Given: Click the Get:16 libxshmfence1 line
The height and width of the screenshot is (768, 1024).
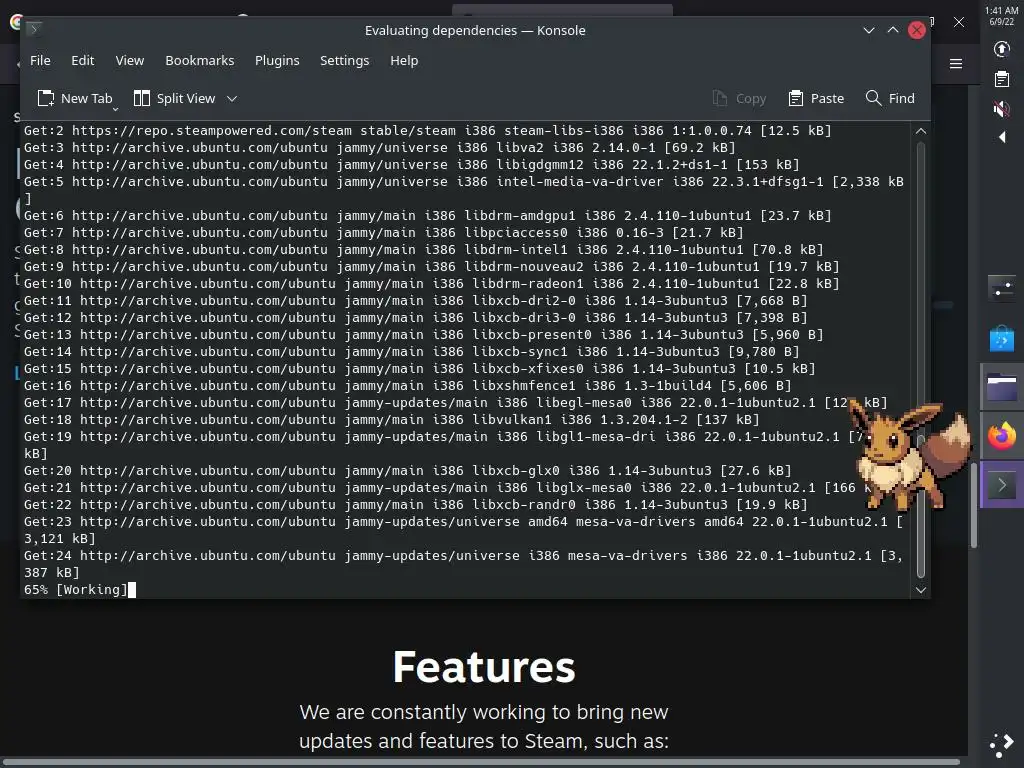Looking at the screenshot, I should pyautogui.click(x=408, y=386).
